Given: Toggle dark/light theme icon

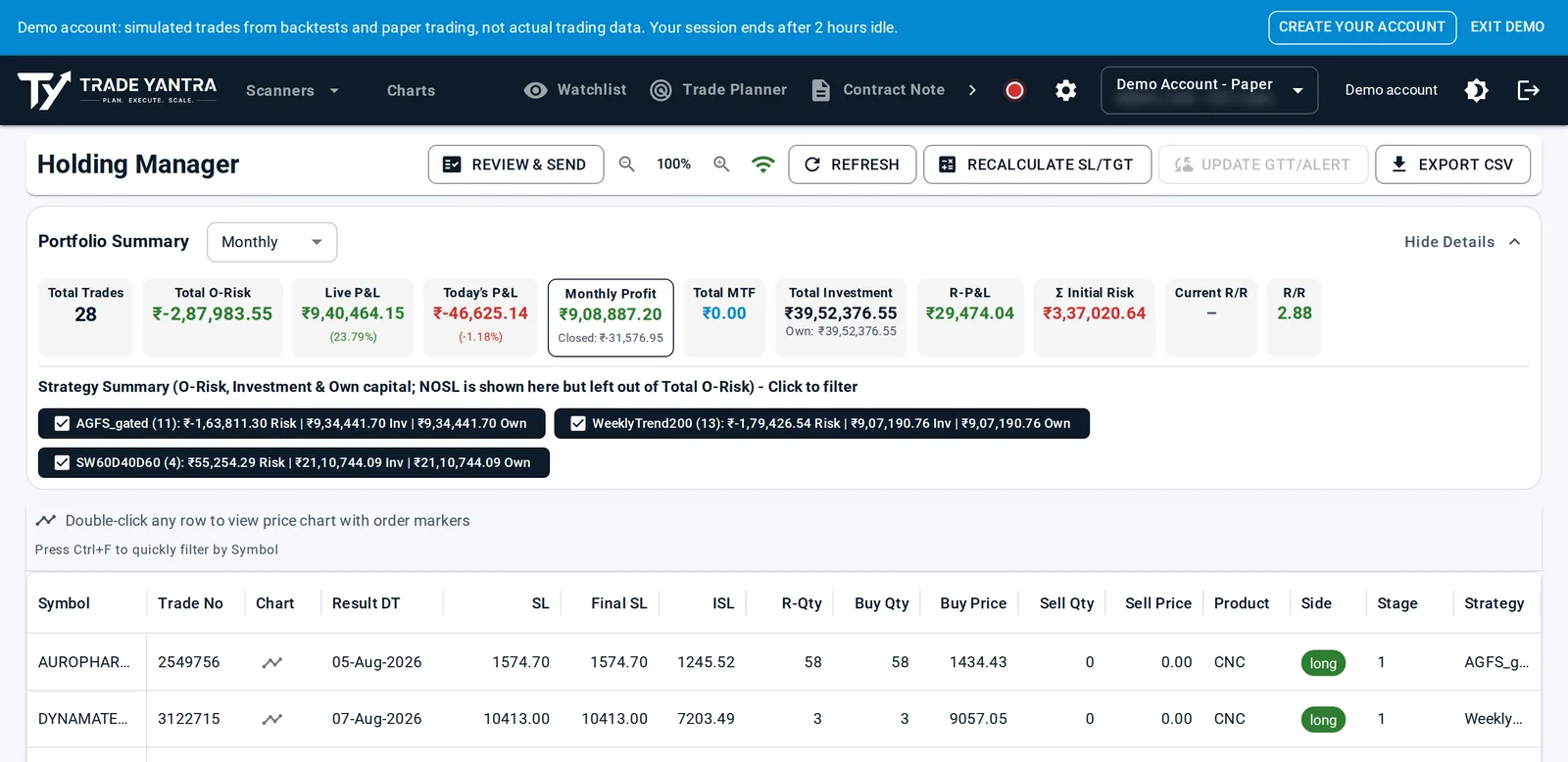Looking at the screenshot, I should pos(1477,90).
